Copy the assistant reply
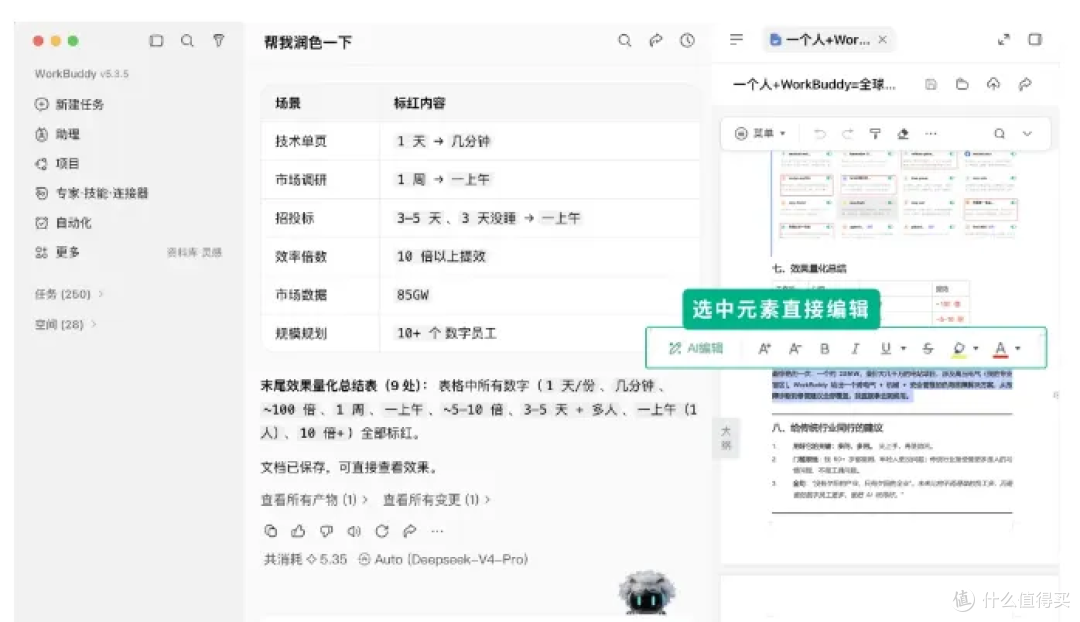Screen dimensions: 1080x622 pyautogui.click(x=271, y=531)
